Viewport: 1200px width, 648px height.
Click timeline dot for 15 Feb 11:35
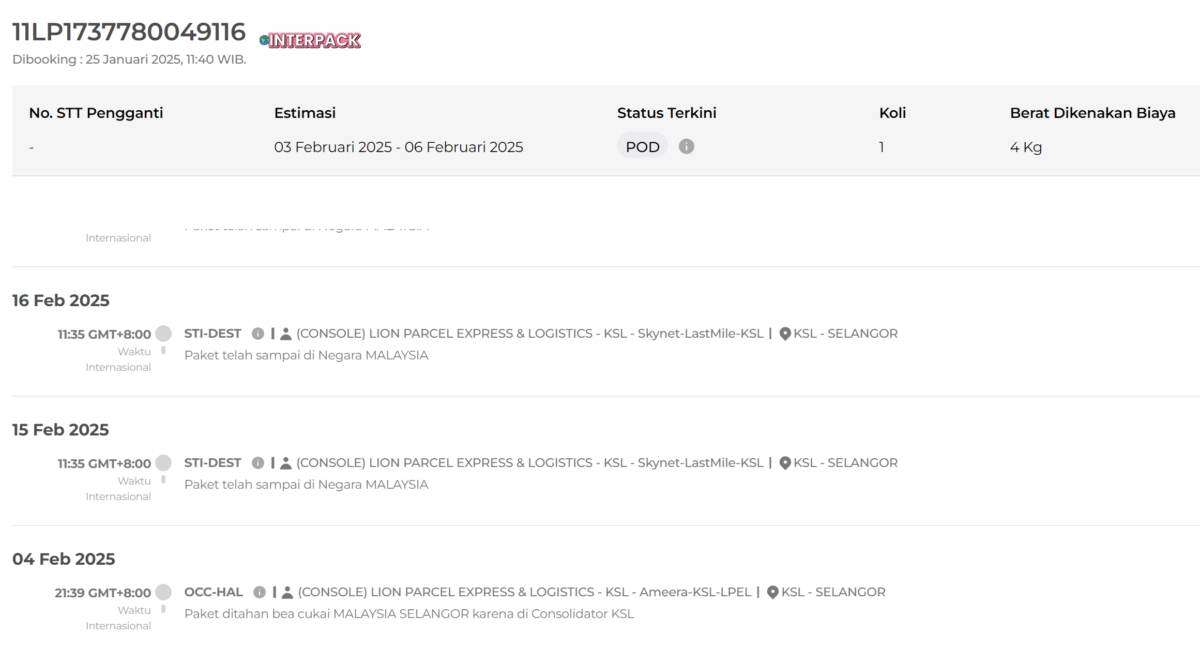click(163, 463)
